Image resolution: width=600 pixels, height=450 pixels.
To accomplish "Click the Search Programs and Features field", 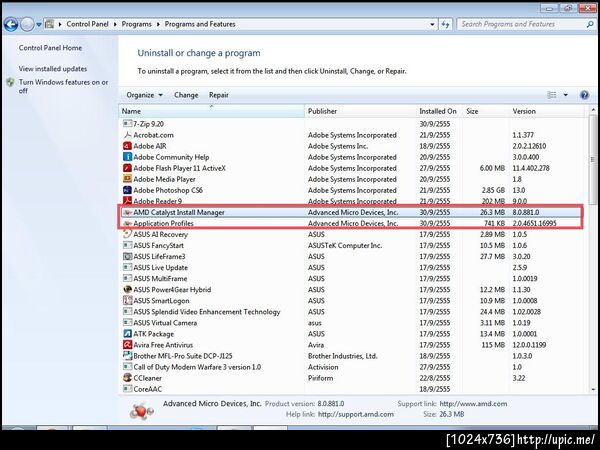I will click(x=522, y=24).
